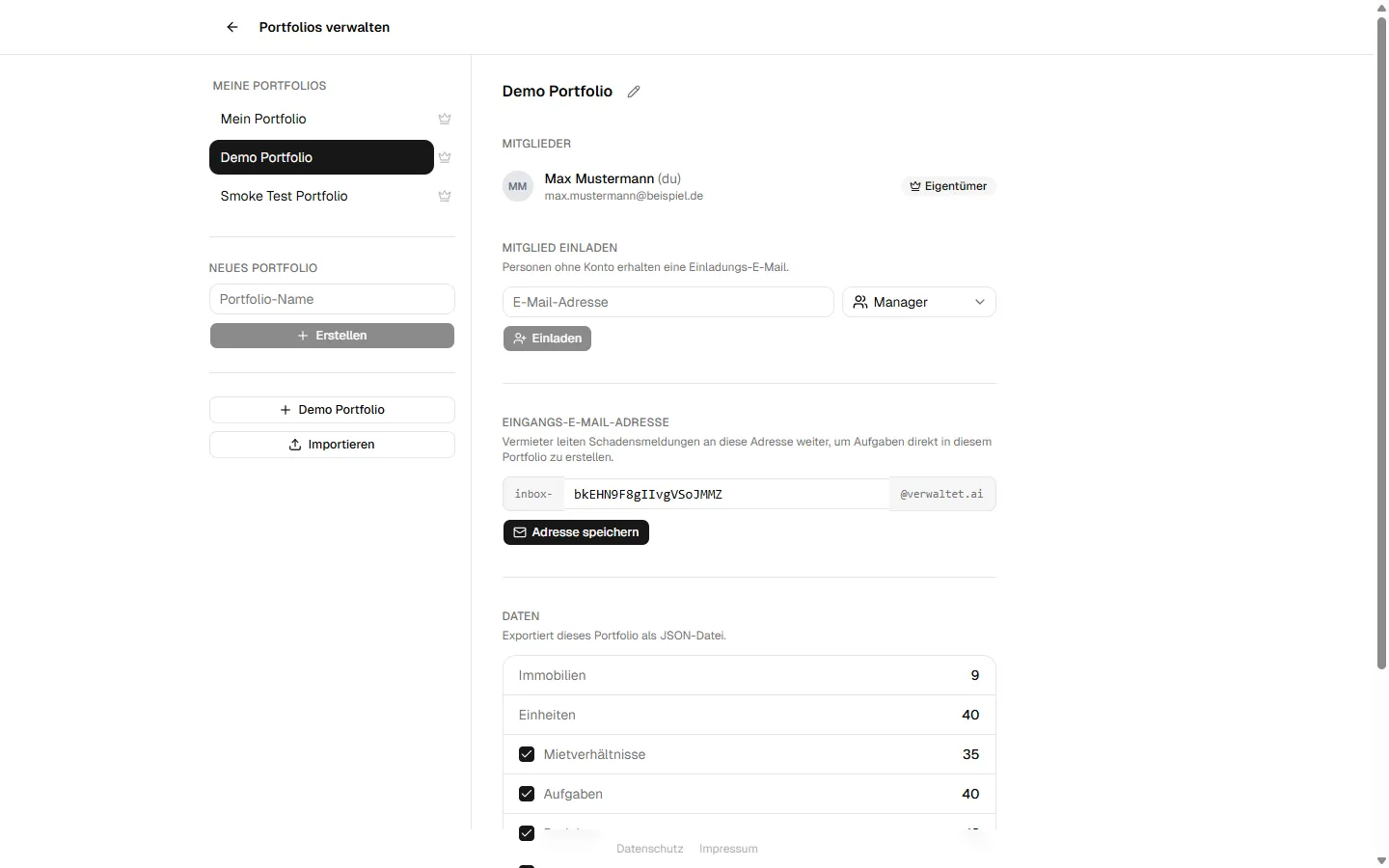Image resolution: width=1389 pixels, height=868 pixels.
Task: Click the MM avatar of Max Mustermann
Action: click(x=518, y=186)
